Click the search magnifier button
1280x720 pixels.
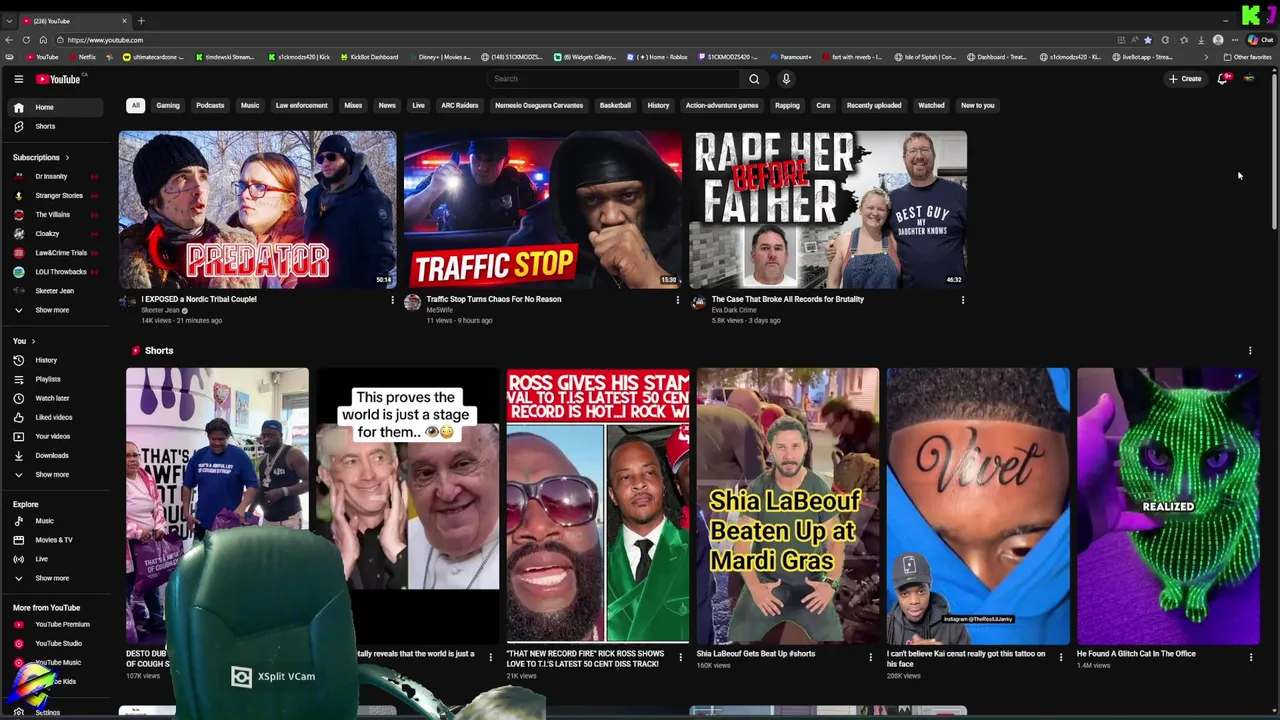[x=754, y=79]
